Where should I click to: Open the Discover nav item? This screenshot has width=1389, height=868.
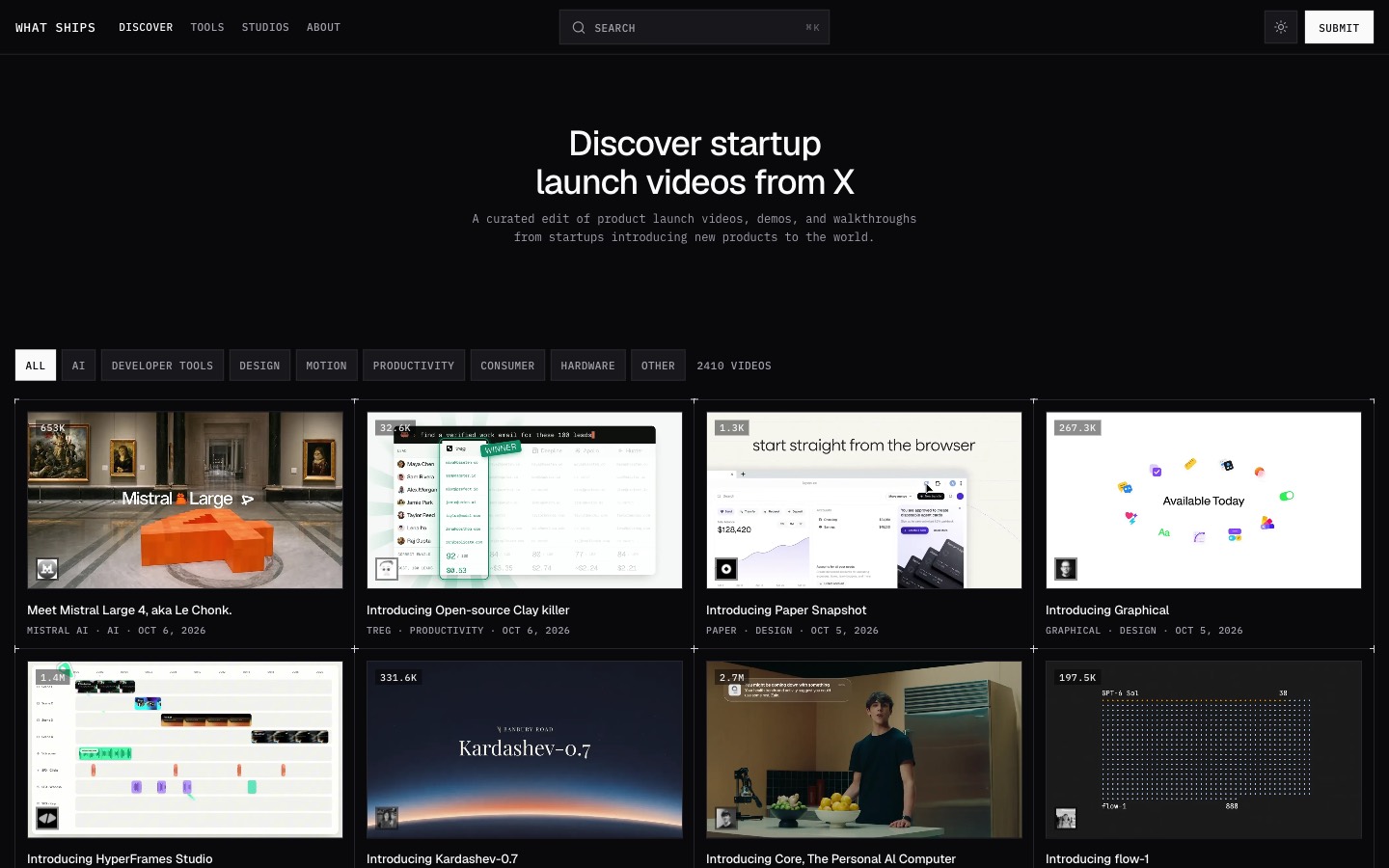[146, 27]
